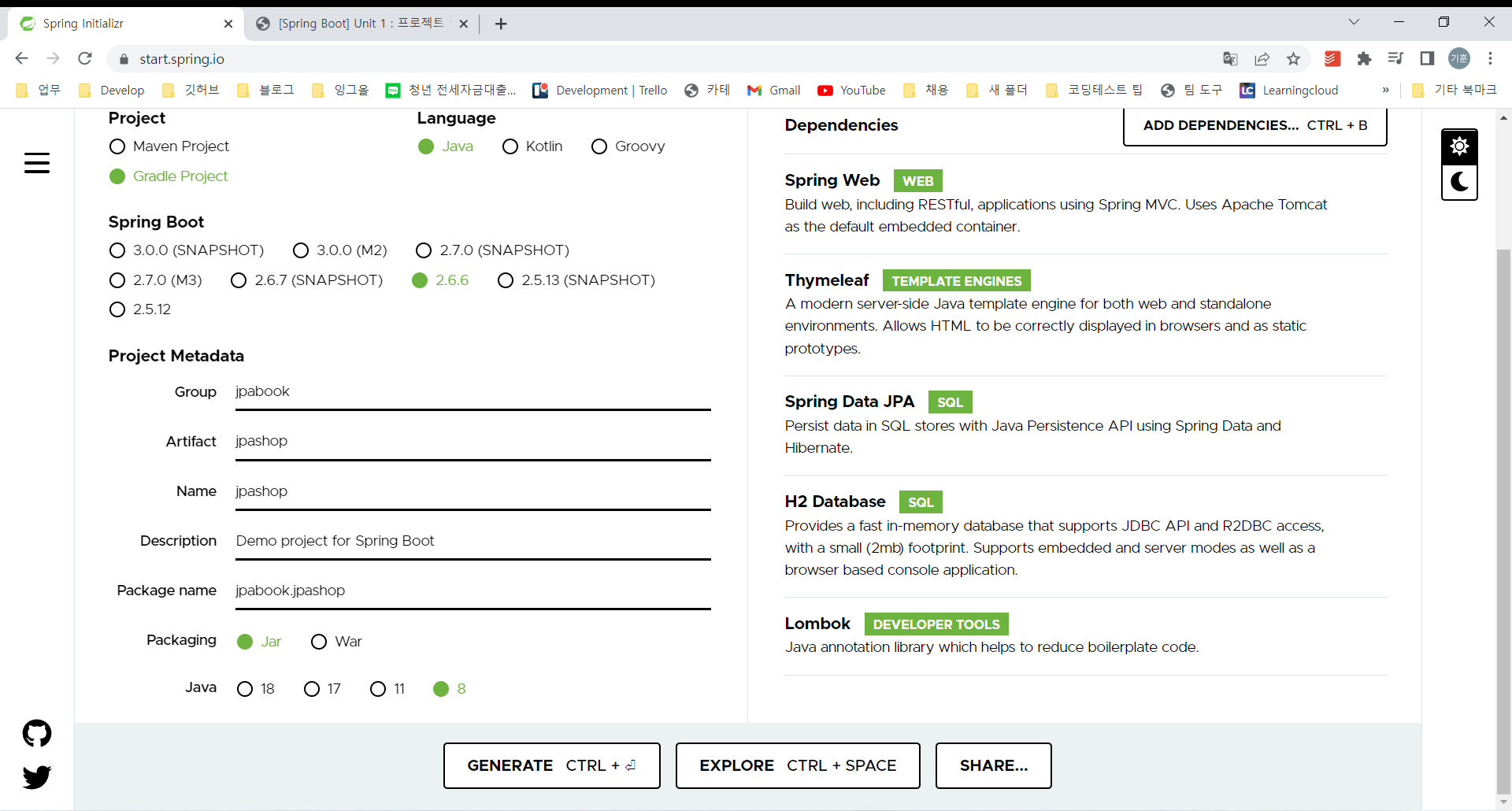
Task: Click the GENERATE button
Action: point(551,765)
